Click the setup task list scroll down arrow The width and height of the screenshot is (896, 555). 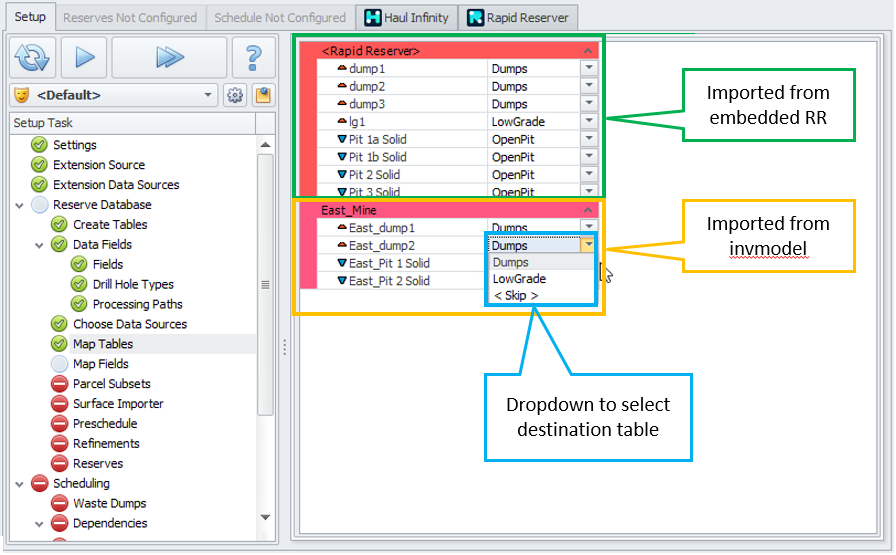click(265, 517)
